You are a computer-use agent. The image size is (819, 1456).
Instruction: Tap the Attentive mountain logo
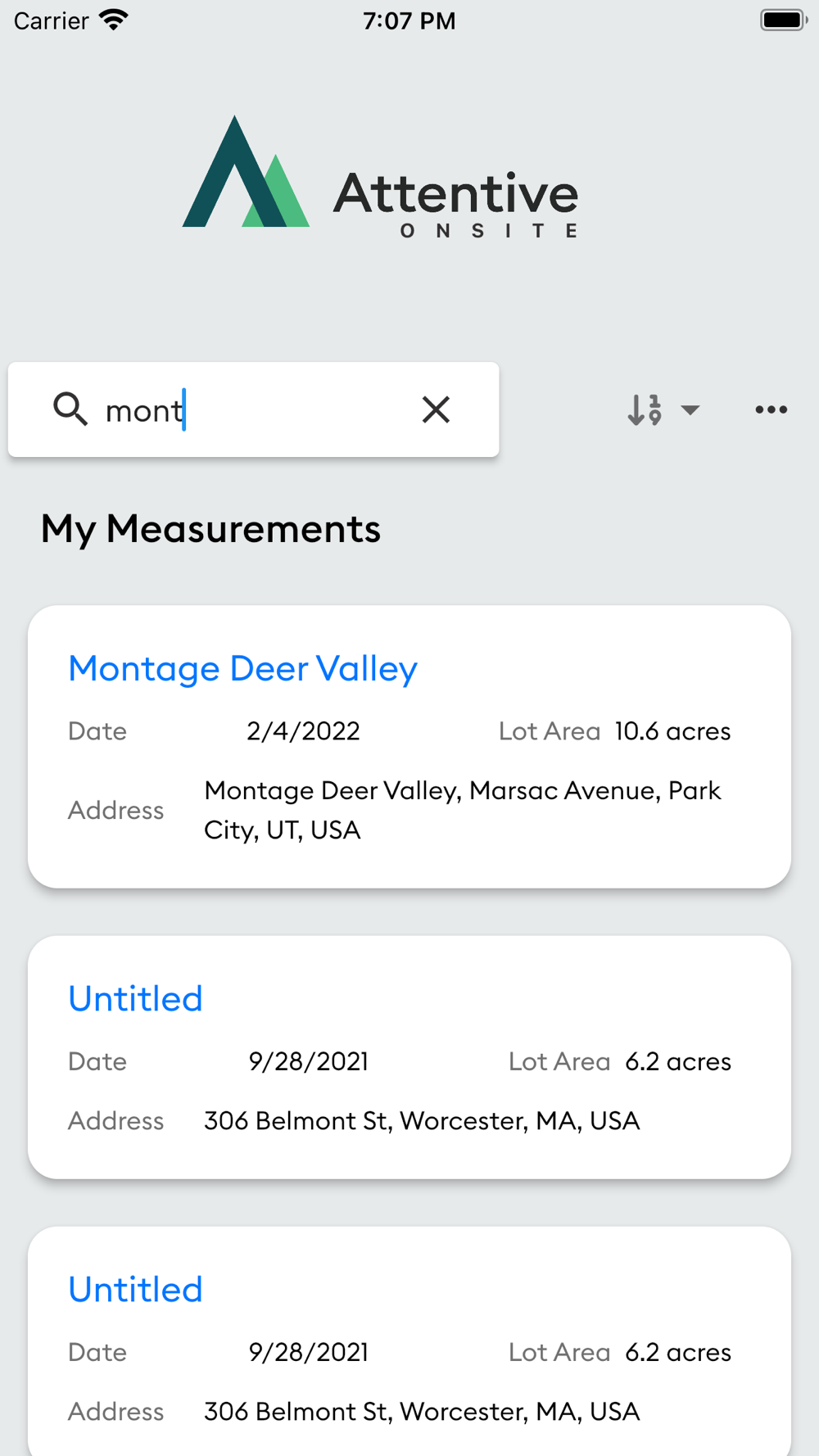point(246,173)
